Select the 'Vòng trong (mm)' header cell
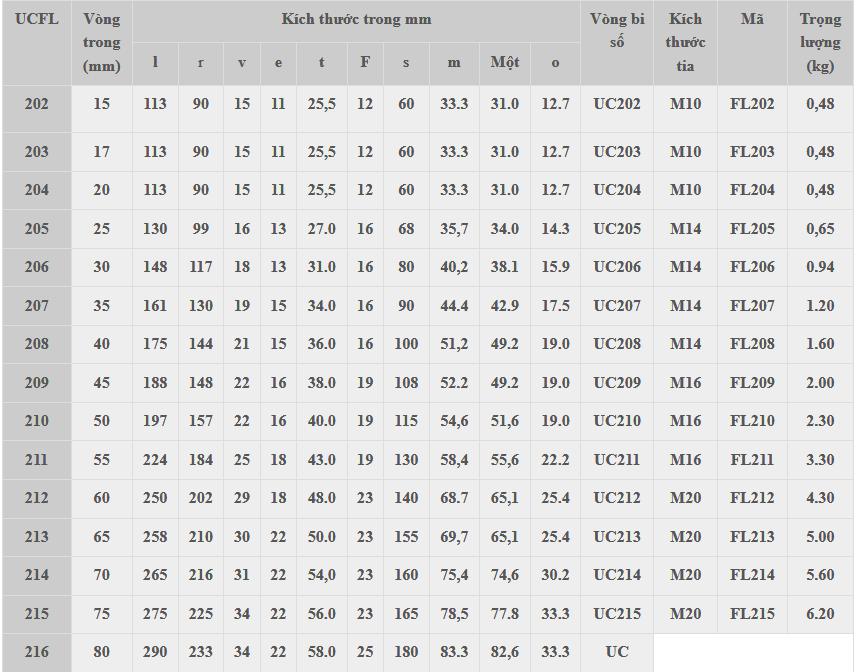This screenshot has width=859, height=672. pos(101,43)
